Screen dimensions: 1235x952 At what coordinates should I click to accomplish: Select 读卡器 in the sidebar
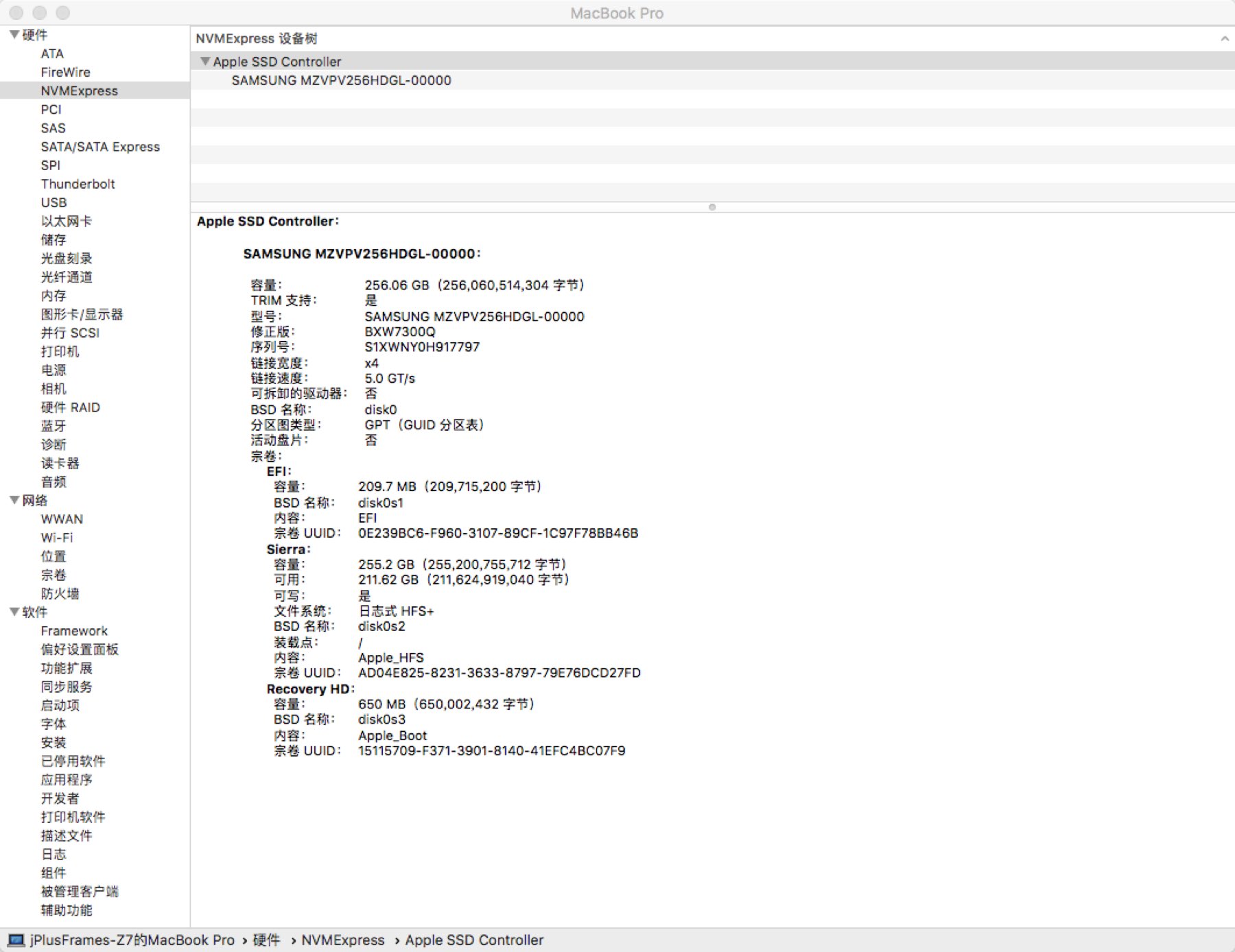[x=60, y=463]
